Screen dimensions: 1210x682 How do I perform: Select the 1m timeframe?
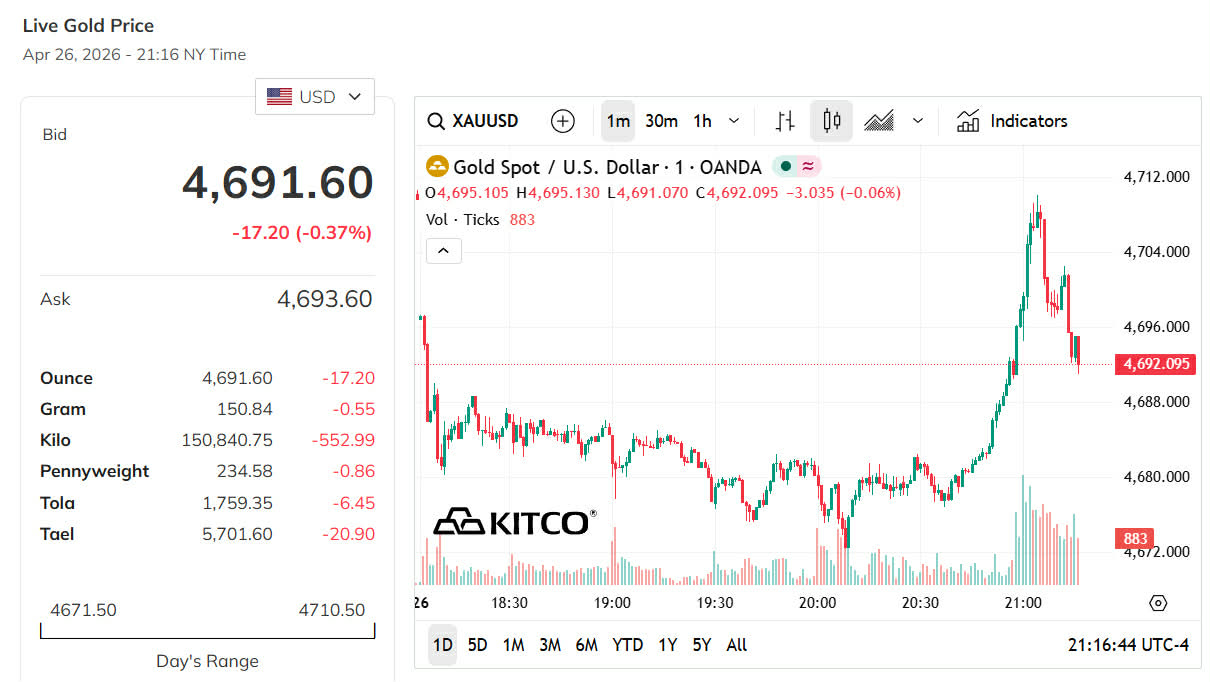tap(618, 121)
